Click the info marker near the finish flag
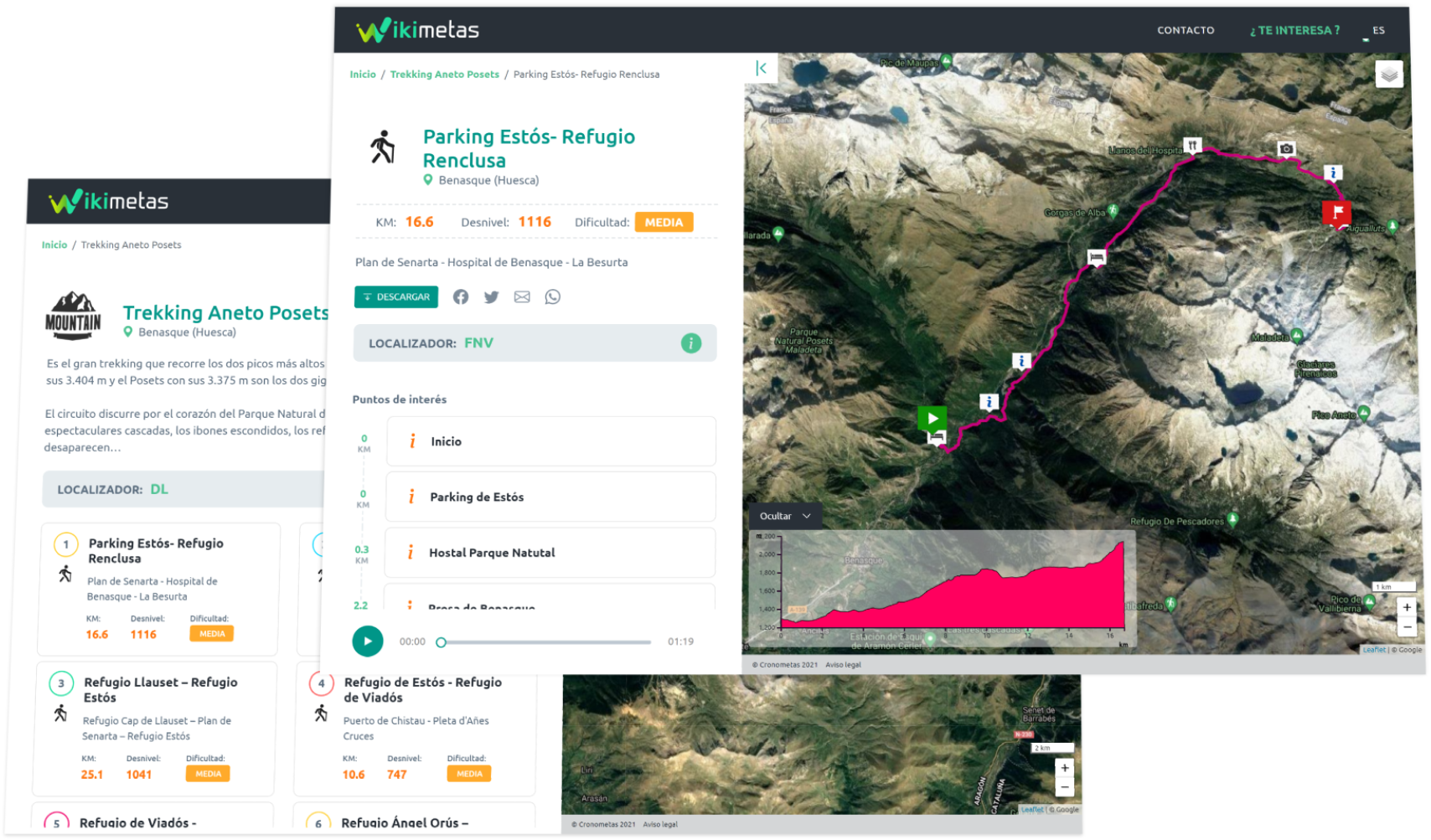The width and height of the screenshot is (1431, 840). coord(1333,173)
